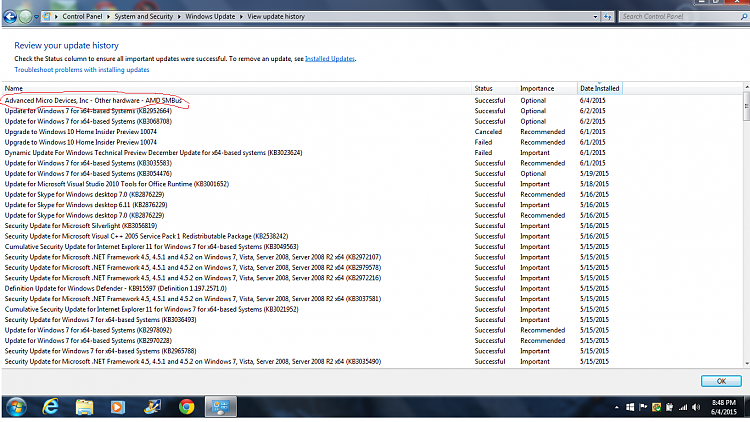750x422 pixels.
Task: Open Troubleshoot problems with installing updates link
Action: [82, 69]
